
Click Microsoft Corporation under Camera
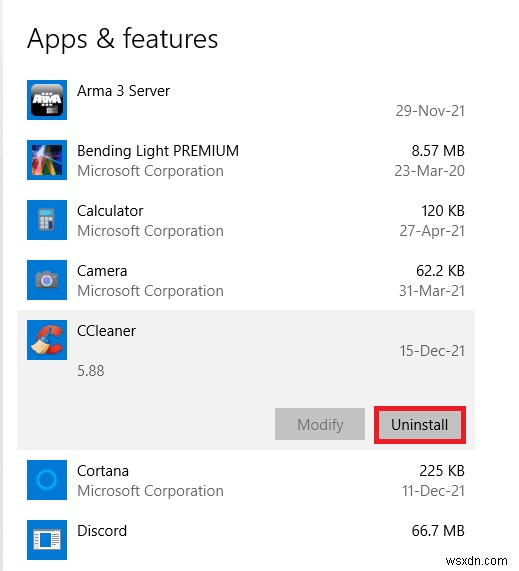(x=150, y=291)
